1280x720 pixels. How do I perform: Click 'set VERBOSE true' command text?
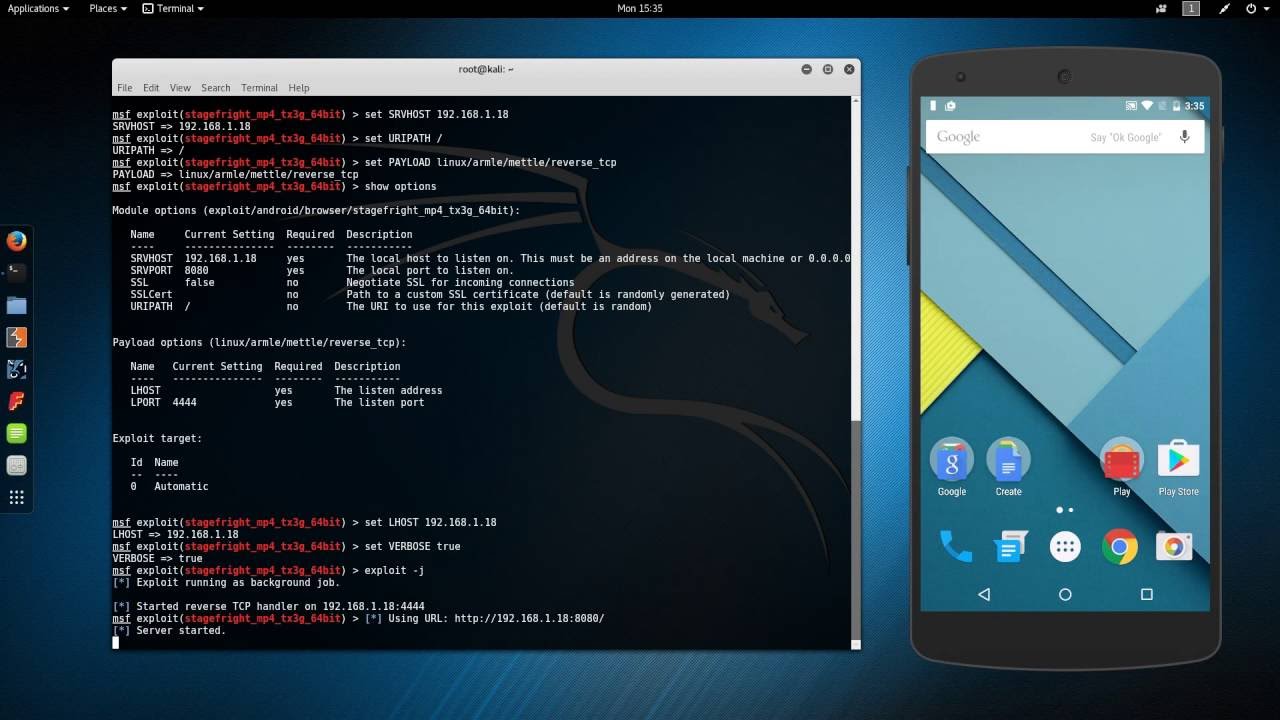[x=412, y=547]
